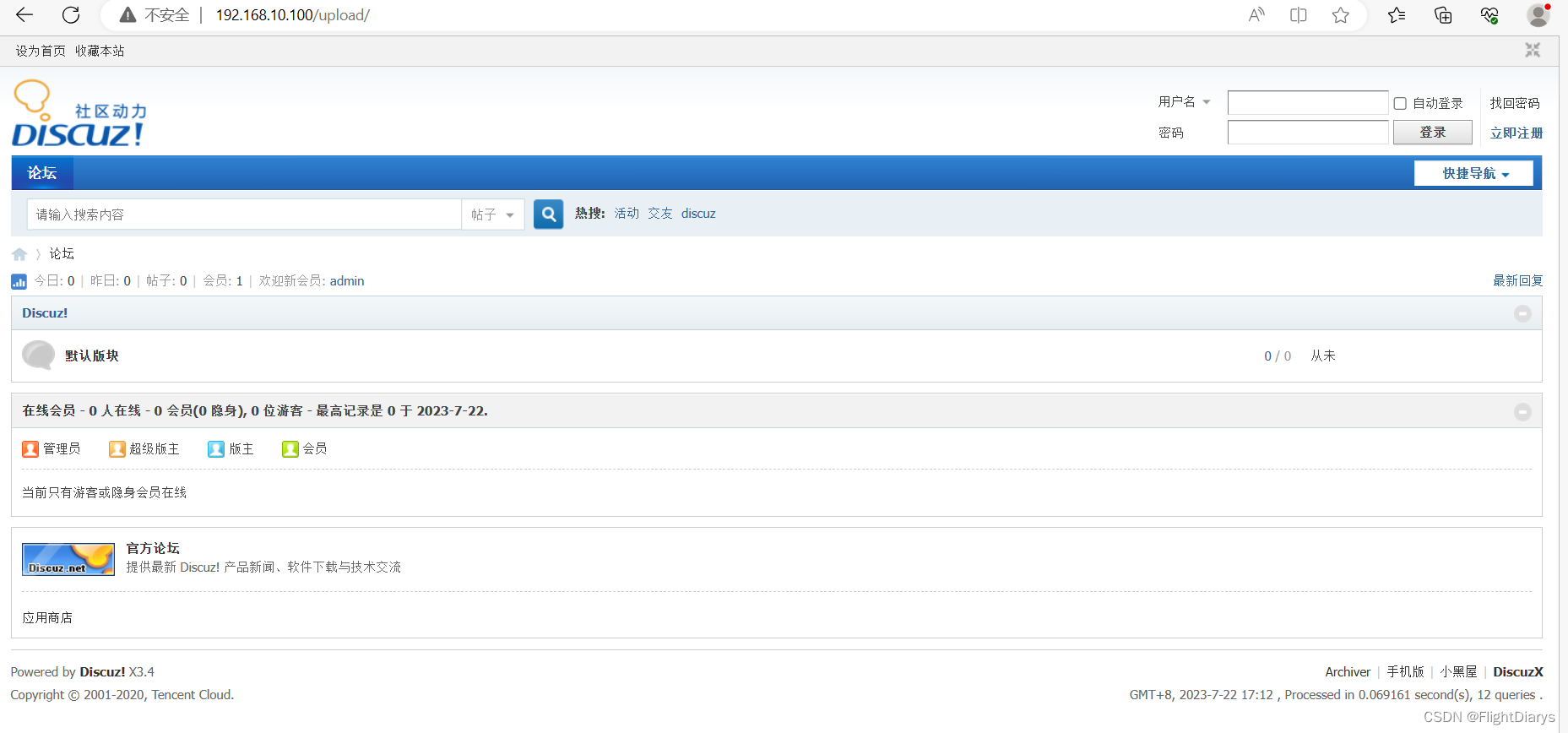Open new member admin profile link
Viewport: 1568px width, 733px height.
click(347, 281)
